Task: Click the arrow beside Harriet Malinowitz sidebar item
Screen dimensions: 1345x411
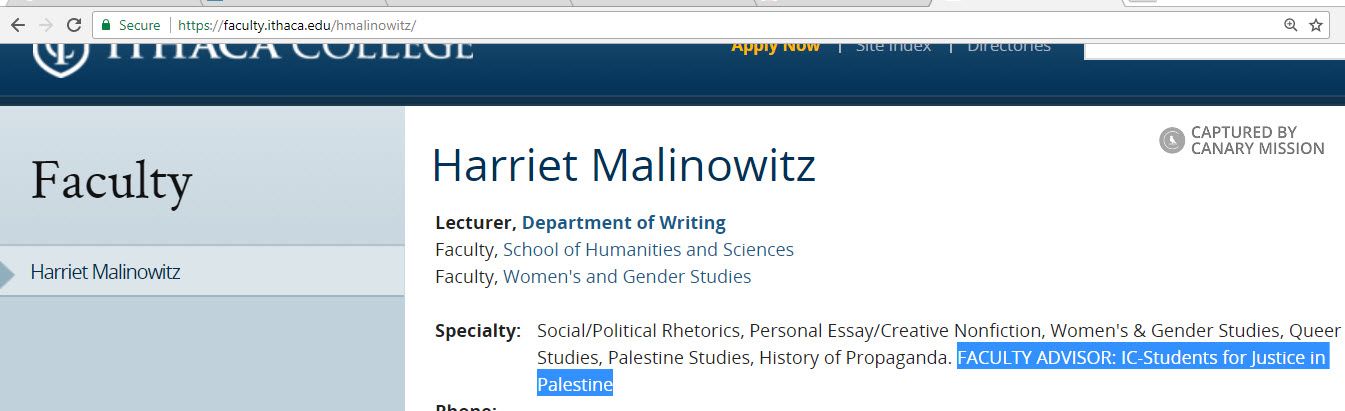Action: pyautogui.click(x=8, y=272)
